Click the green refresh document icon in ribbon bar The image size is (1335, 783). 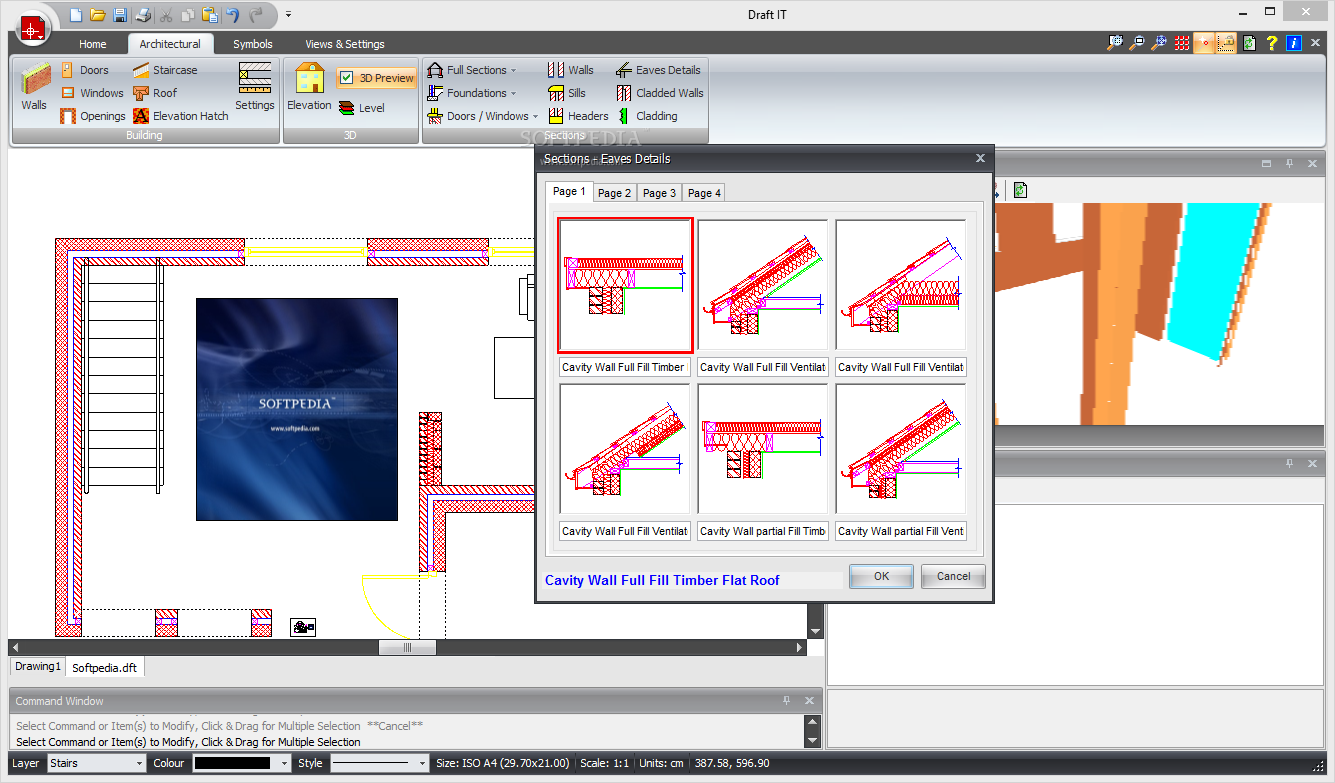[1249, 43]
